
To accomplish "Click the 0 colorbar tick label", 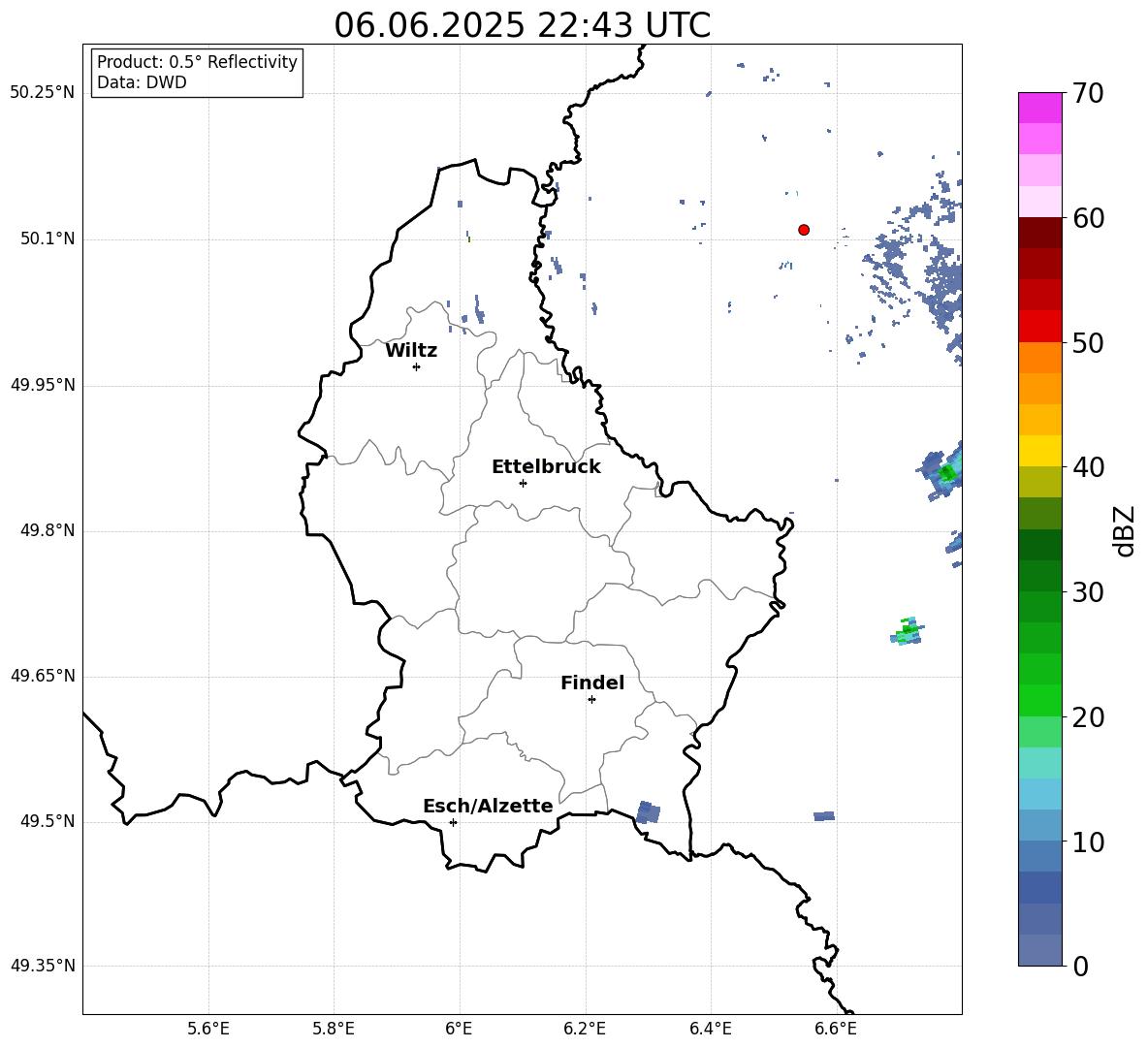I will click(x=1079, y=966).
